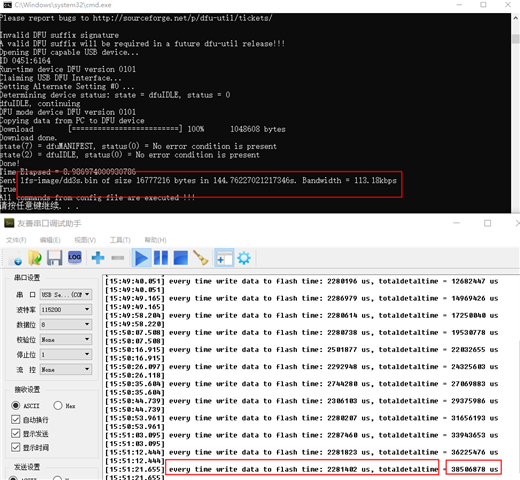
Task: Click the cmd window scroll-up arrow
Action: tap(516, 18)
